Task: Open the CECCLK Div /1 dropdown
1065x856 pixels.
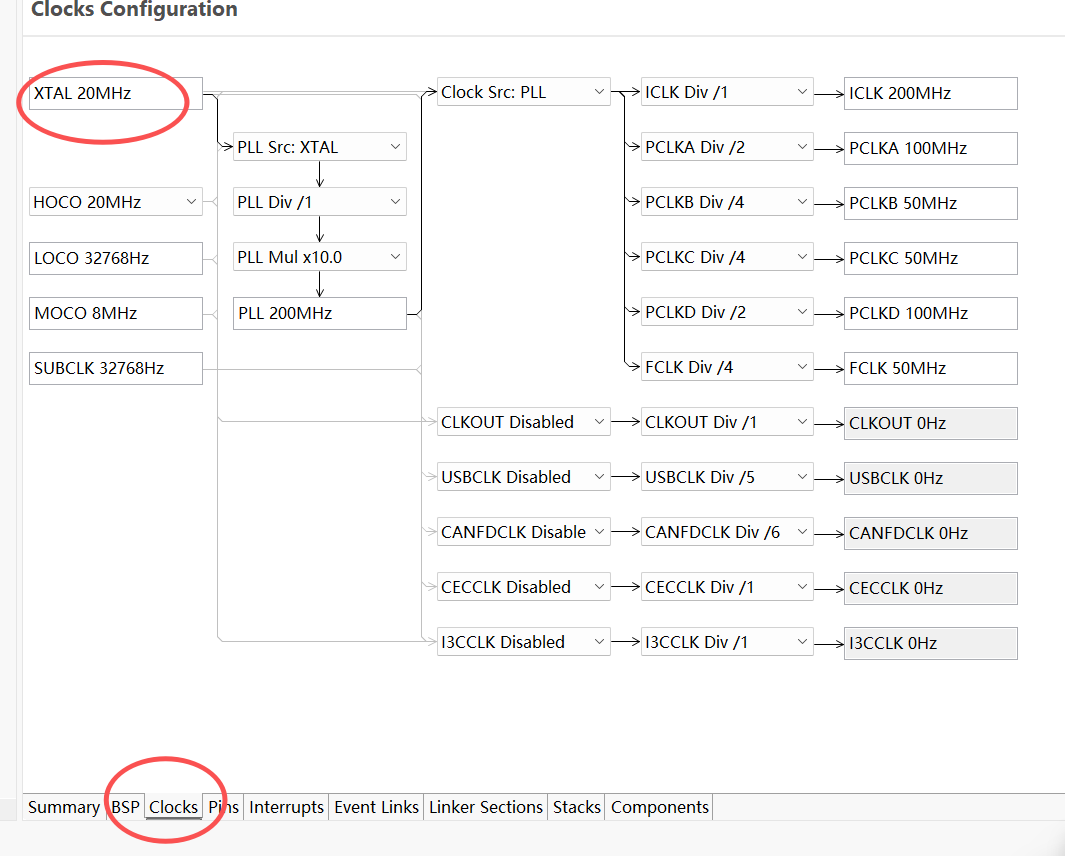Action: coord(727,588)
